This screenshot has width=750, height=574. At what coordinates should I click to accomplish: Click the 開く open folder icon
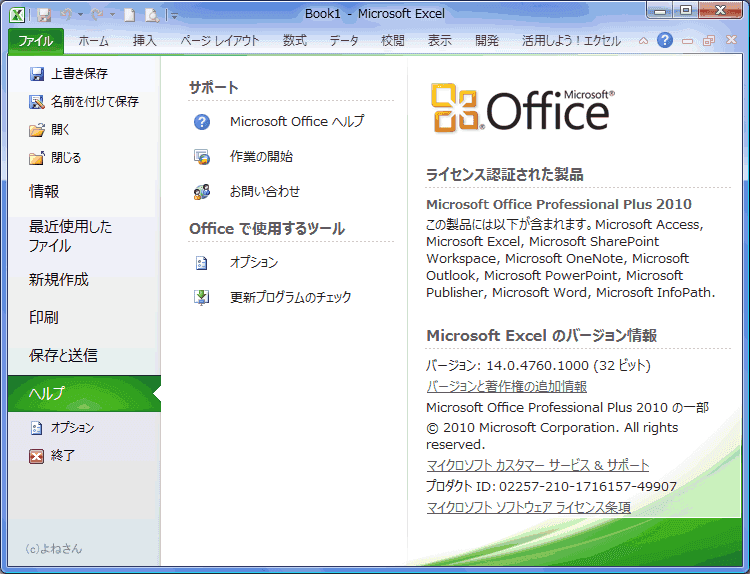click(x=37, y=130)
